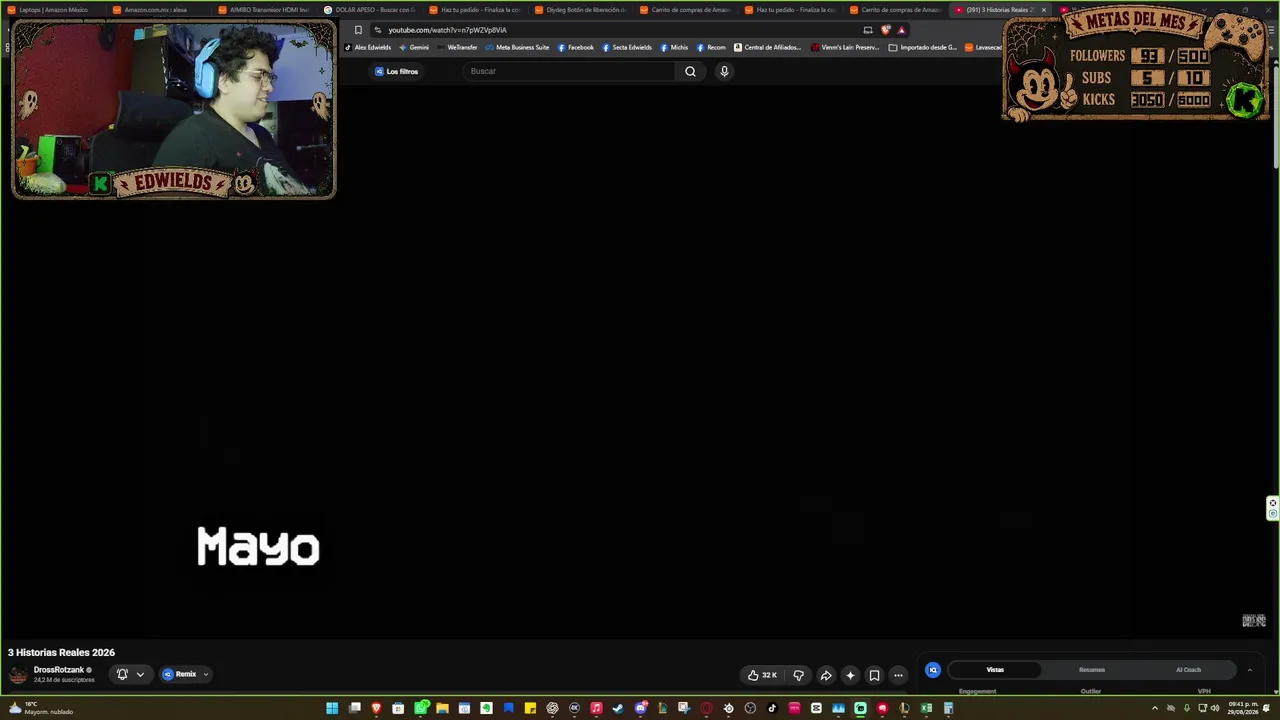The height and width of the screenshot is (720, 1280).
Task: Open the DrossRotzank channel name link
Action: [59, 670]
